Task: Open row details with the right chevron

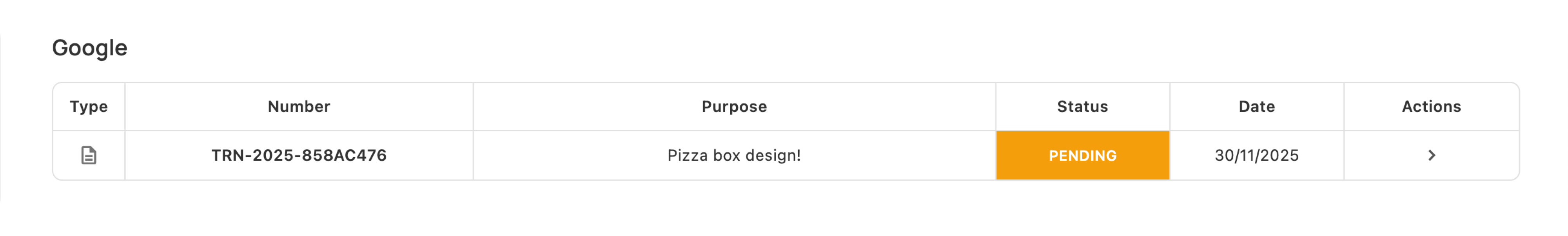Action: coord(1431,155)
